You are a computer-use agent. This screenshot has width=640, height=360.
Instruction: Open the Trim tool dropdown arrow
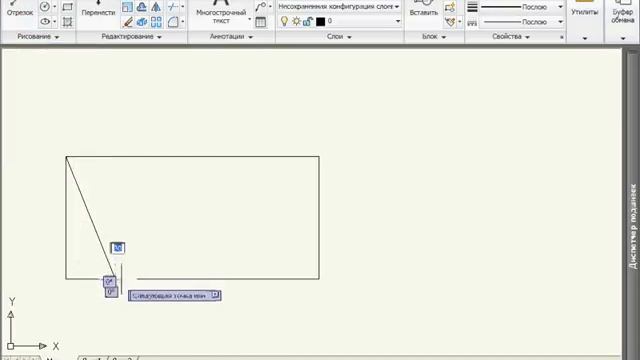(182, 7)
